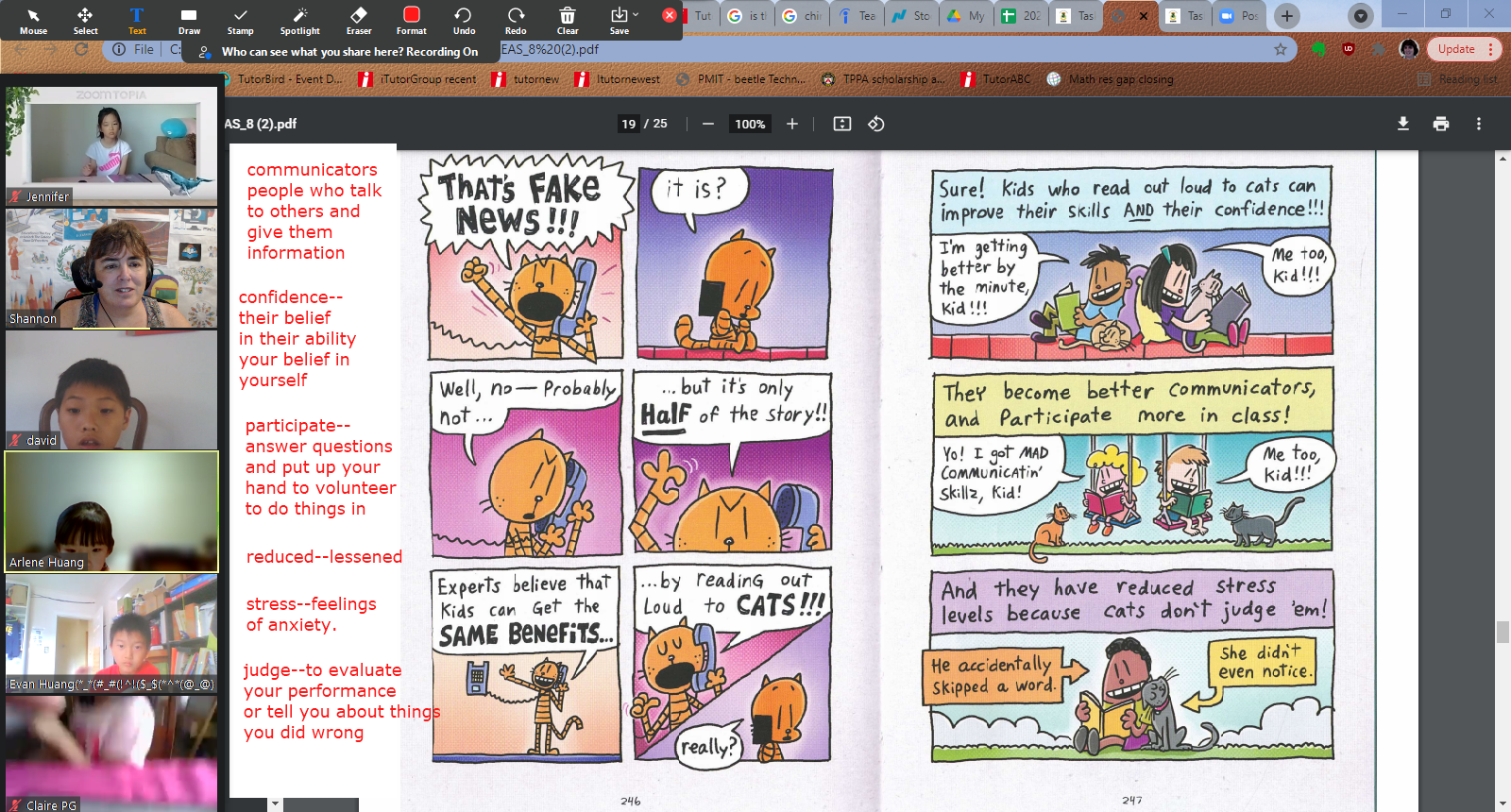Open the 'TutorBird - Event D...' bookmark
The height and width of the screenshot is (812, 1511).
pyautogui.click(x=283, y=79)
